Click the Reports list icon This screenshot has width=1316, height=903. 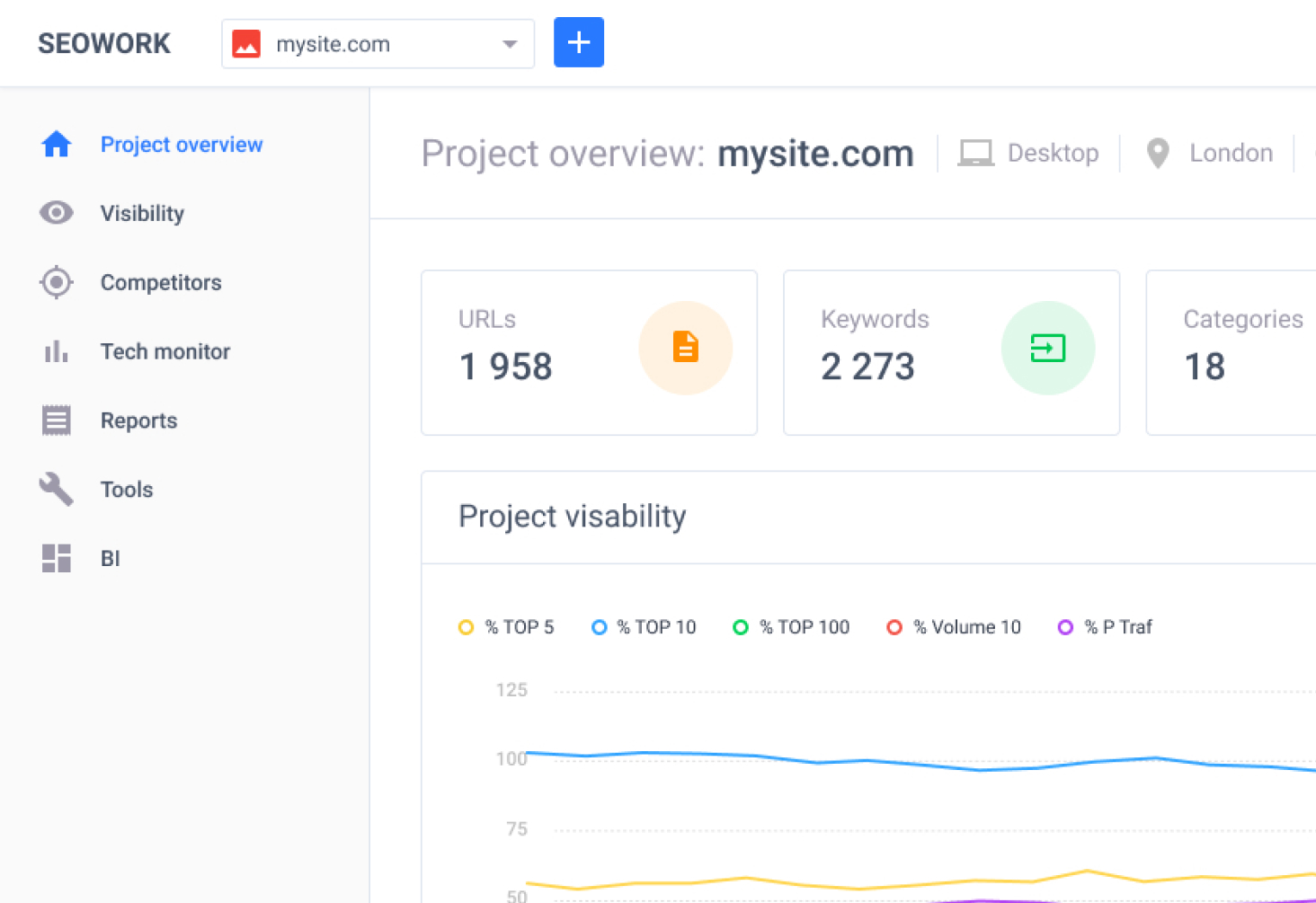tap(56, 421)
